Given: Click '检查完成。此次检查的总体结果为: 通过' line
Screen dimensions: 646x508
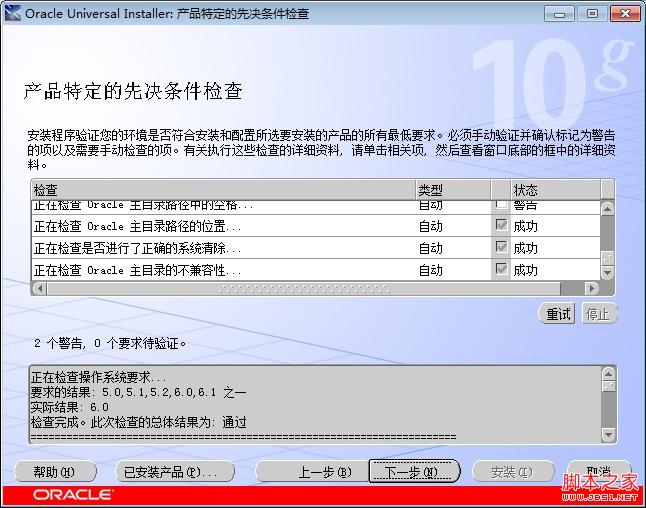Looking at the screenshot, I should click(138, 422).
